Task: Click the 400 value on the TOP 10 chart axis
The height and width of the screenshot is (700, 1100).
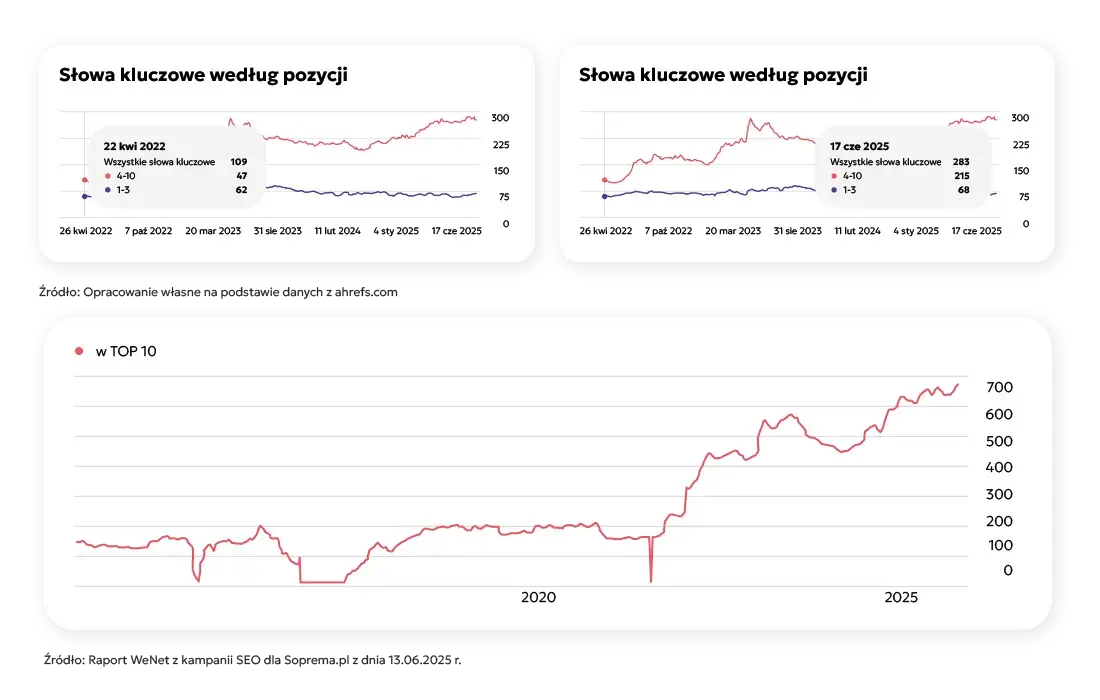Action: [1000, 467]
